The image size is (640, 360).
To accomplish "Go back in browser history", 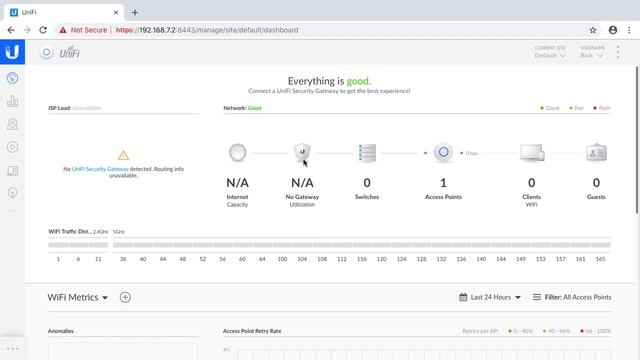I will (x=11, y=30).
